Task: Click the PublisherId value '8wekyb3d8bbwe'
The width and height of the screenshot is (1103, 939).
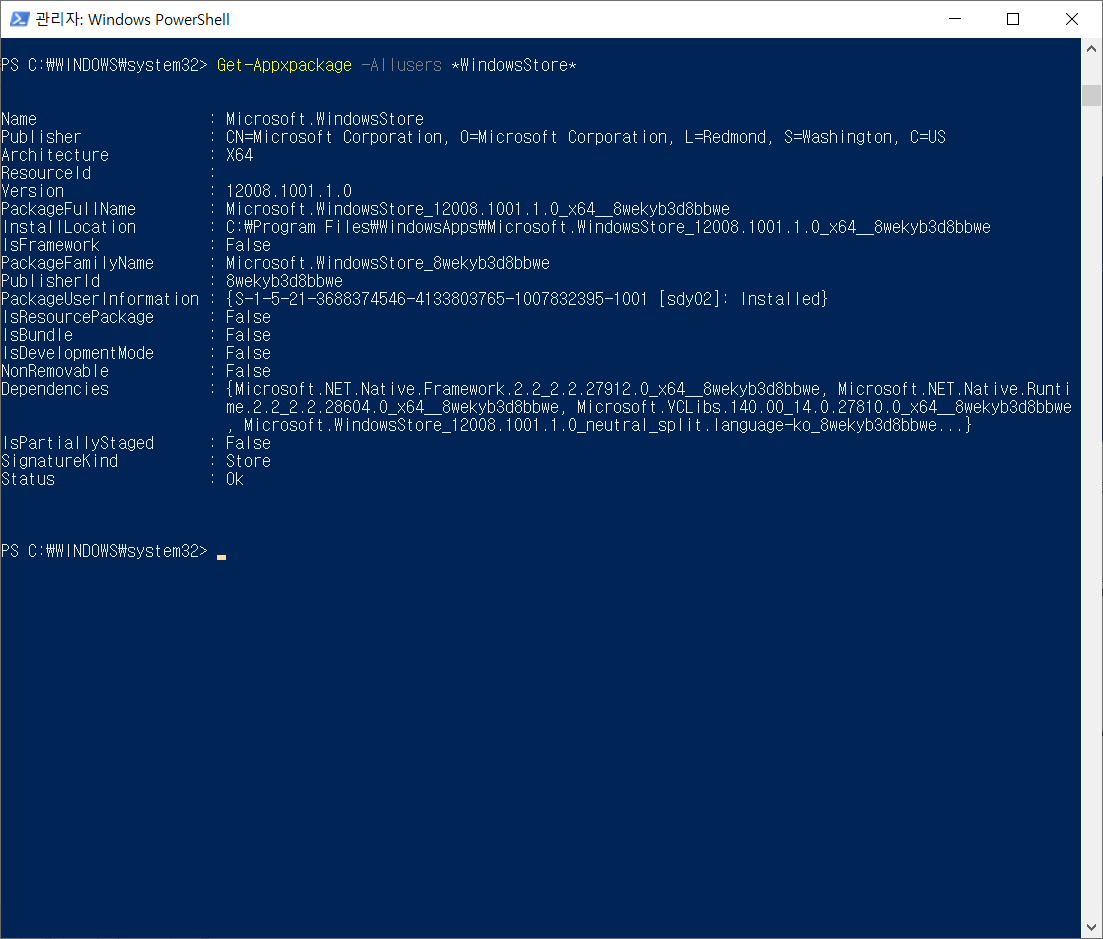Action: click(284, 281)
